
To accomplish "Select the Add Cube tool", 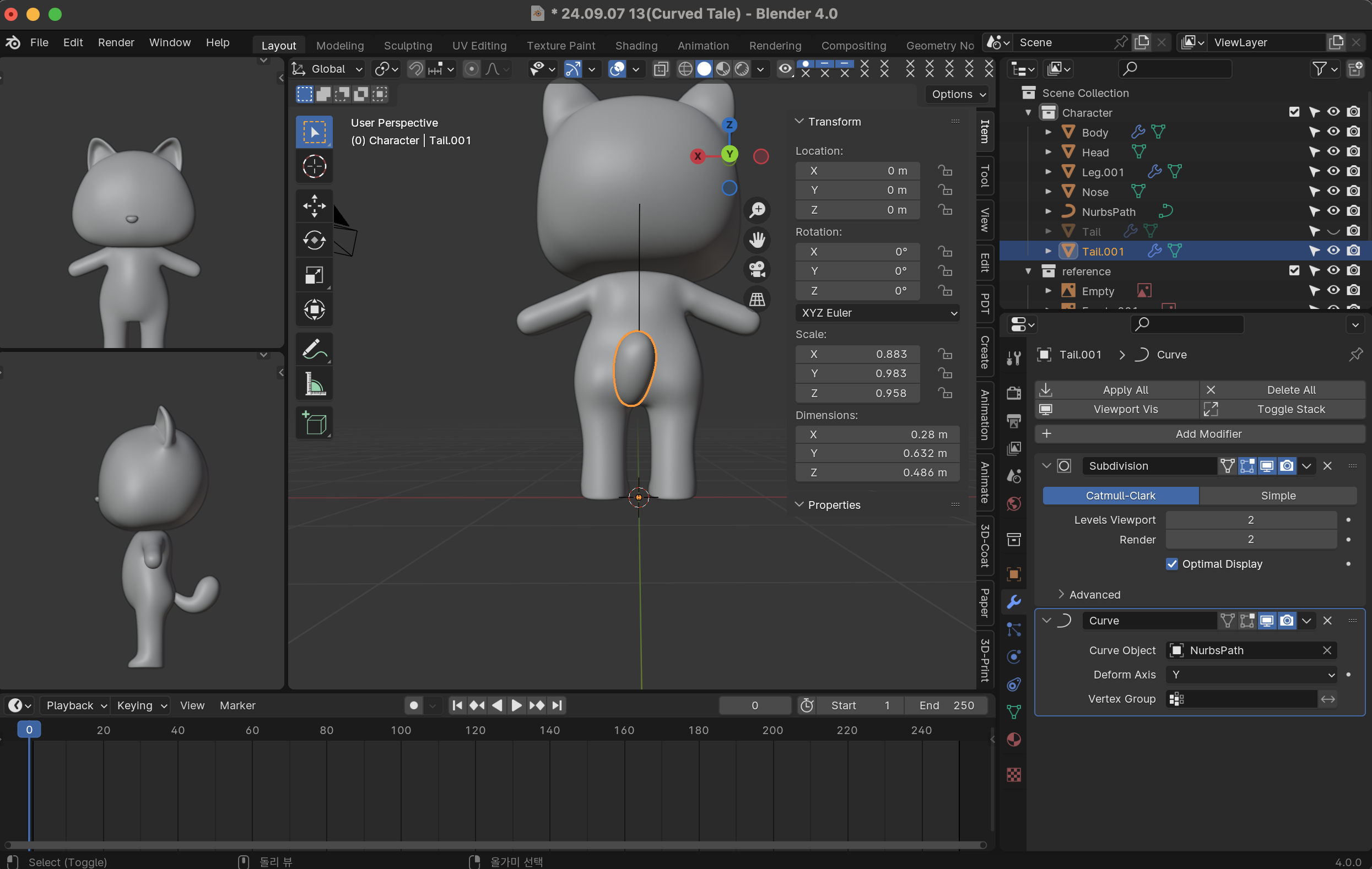I will (314, 423).
